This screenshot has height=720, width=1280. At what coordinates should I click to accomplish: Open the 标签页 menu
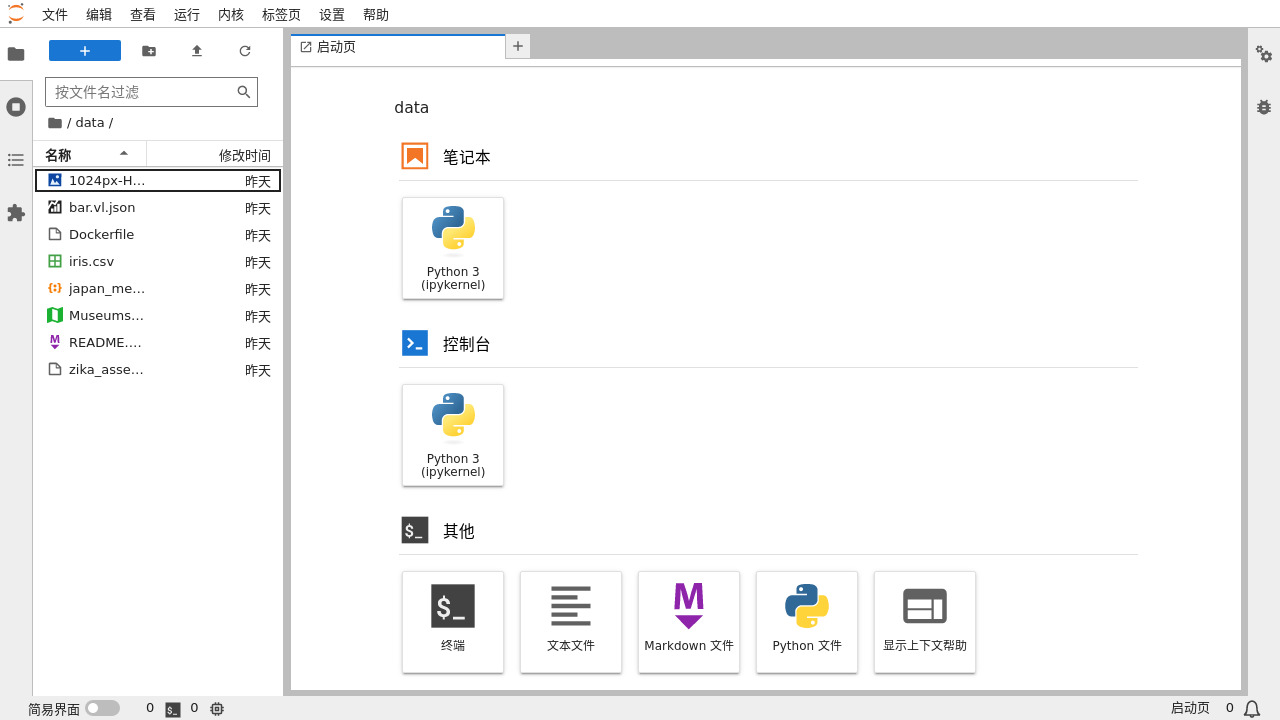coord(281,15)
